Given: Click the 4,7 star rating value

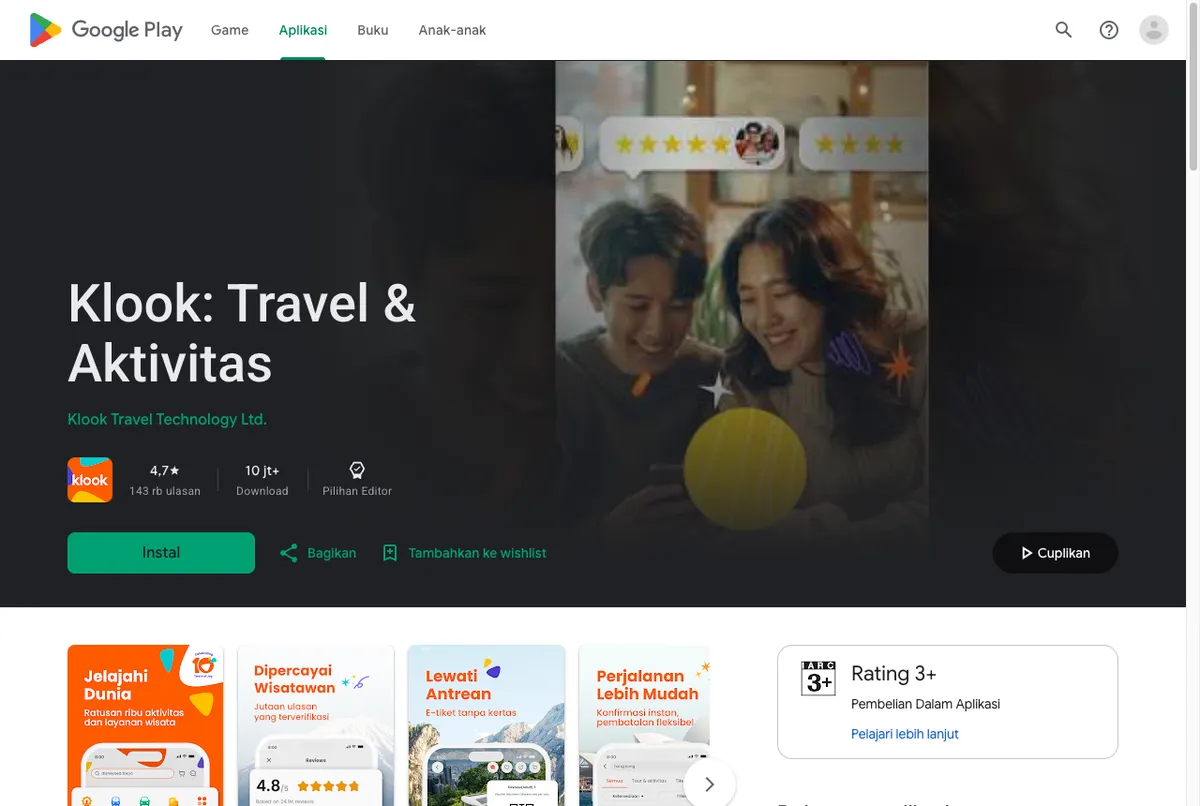Looking at the screenshot, I should [x=165, y=470].
